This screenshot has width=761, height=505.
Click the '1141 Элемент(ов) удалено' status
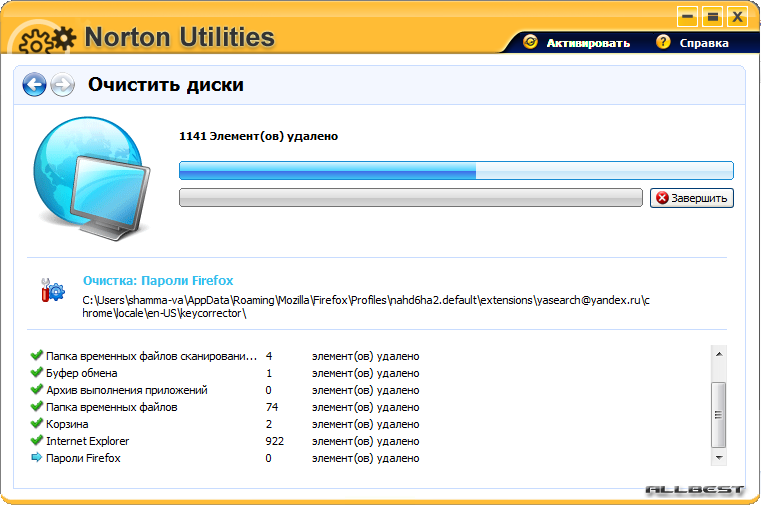(258, 136)
